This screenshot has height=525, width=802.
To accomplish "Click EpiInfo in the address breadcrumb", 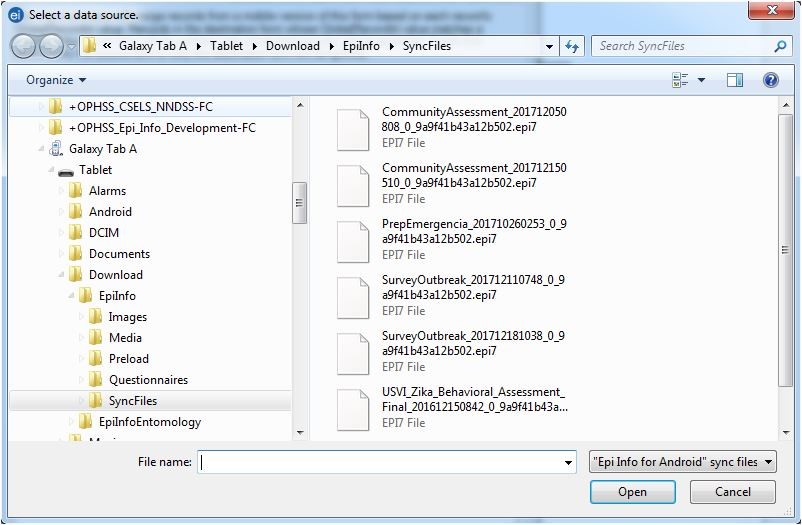I will coord(361,46).
